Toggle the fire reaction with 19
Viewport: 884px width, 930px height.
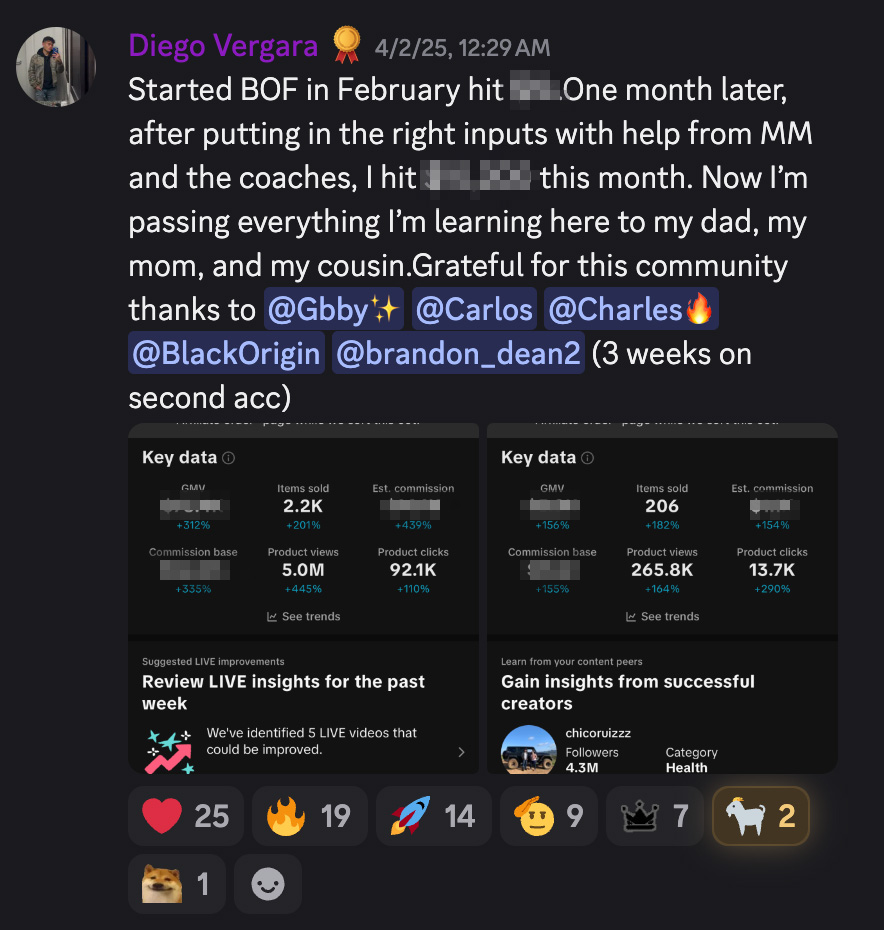(x=309, y=816)
